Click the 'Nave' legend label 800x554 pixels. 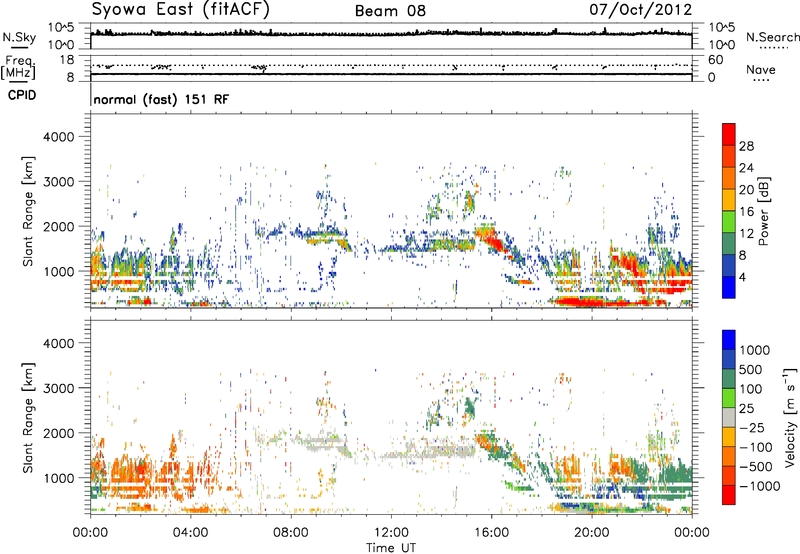[761, 69]
